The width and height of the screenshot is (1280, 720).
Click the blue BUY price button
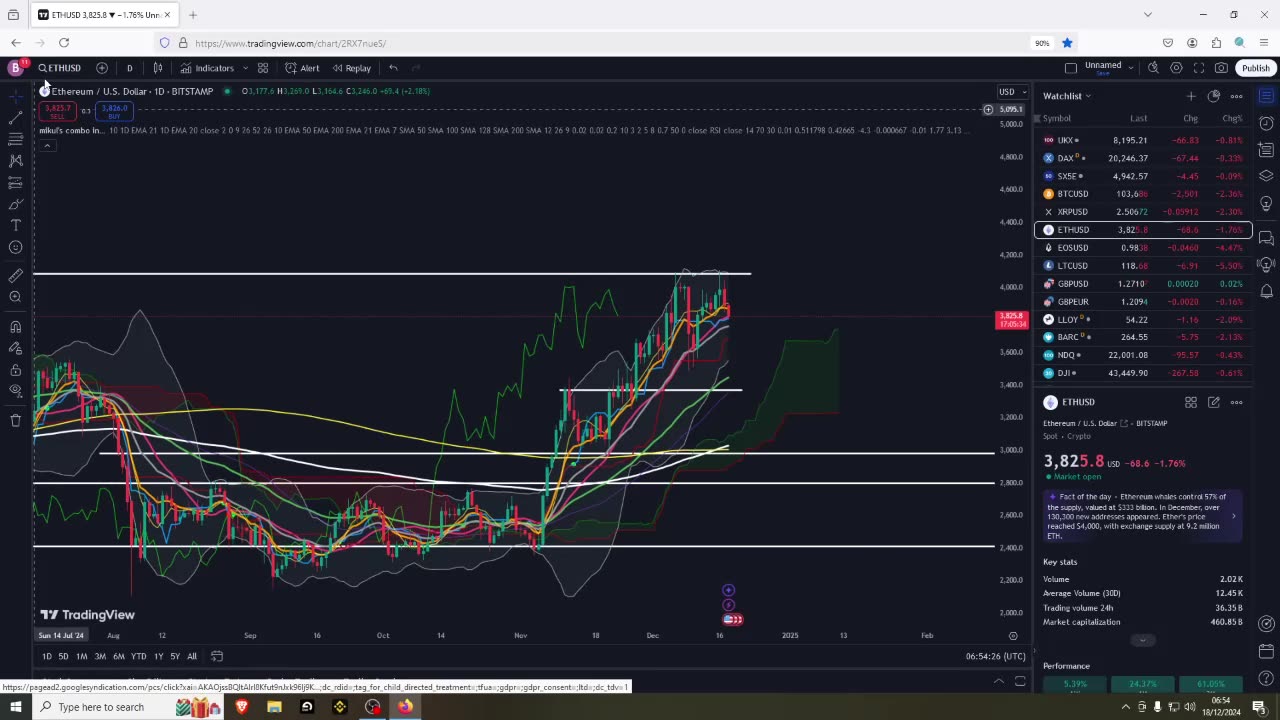[114, 111]
